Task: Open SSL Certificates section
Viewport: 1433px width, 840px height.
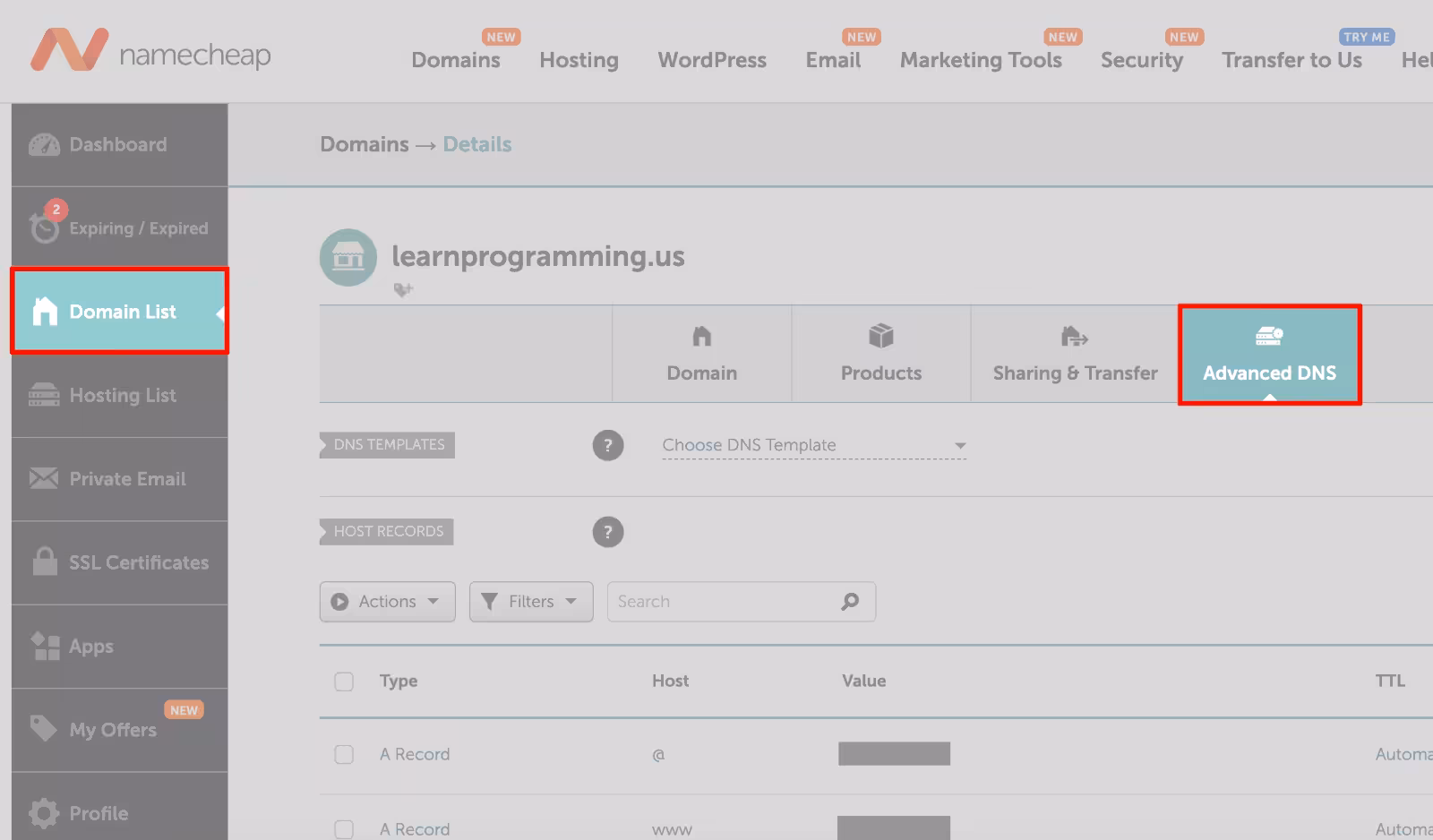Action: point(139,562)
